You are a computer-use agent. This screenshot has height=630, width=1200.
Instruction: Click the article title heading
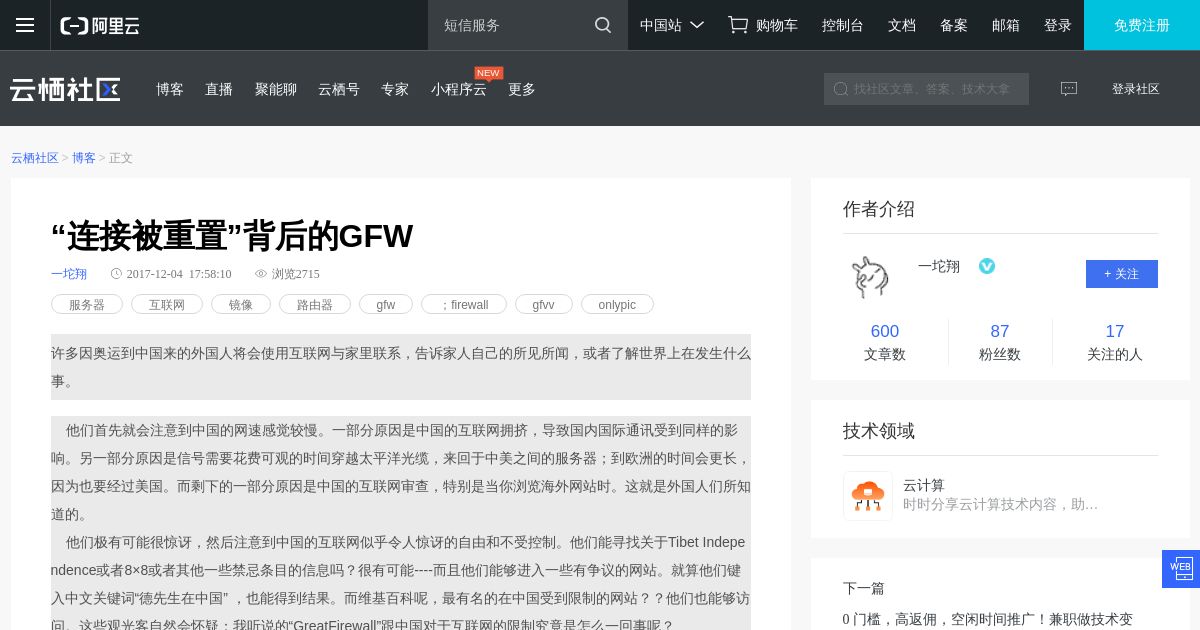(232, 236)
